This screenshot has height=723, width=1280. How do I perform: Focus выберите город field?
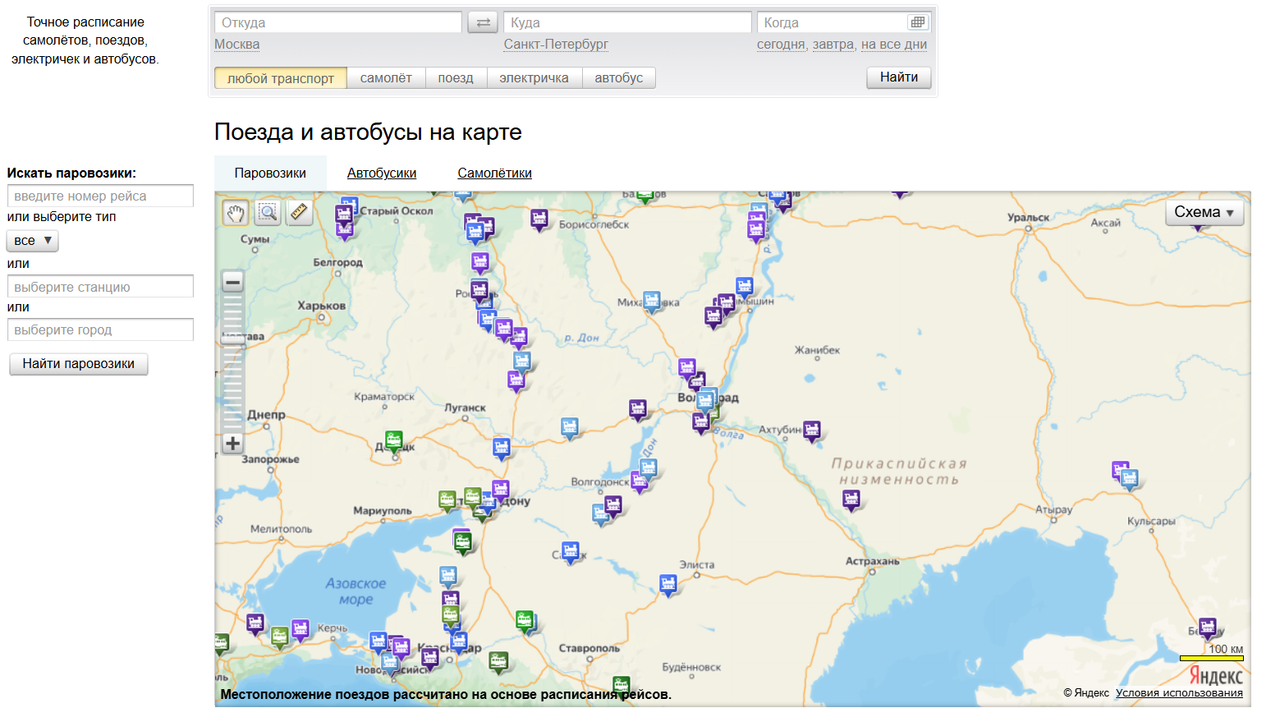pyautogui.click(x=100, y=330)
